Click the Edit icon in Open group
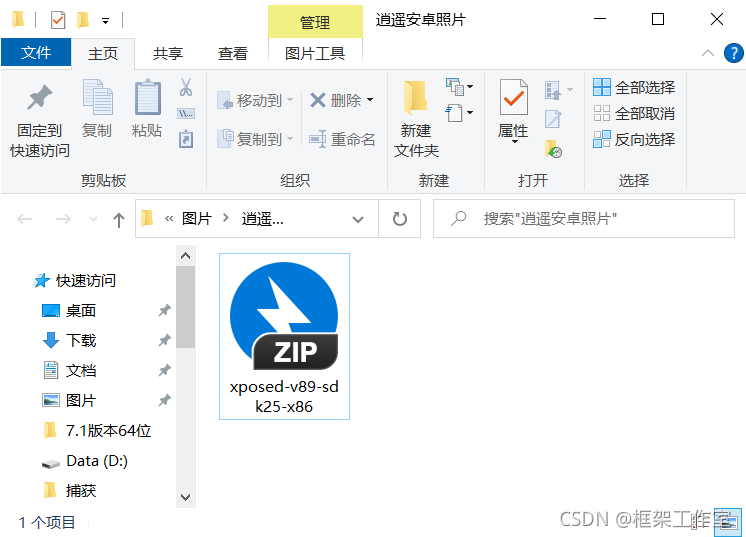The image size is (746, 537). coord(553,119)
